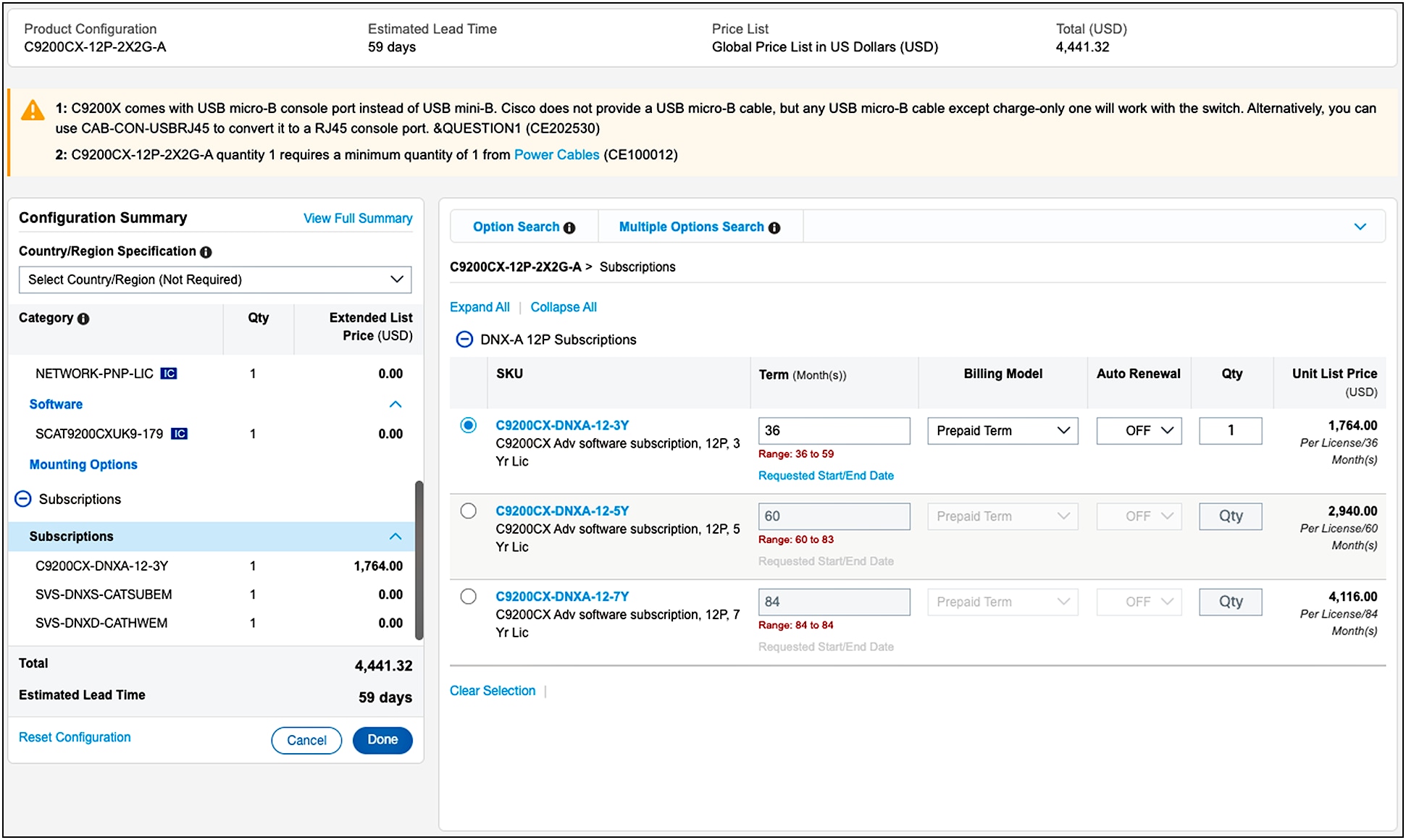1406x840 pixels.
Task: Follow the Power Cables link in warning
Action: pyautogui.click(x=556, y=155)
